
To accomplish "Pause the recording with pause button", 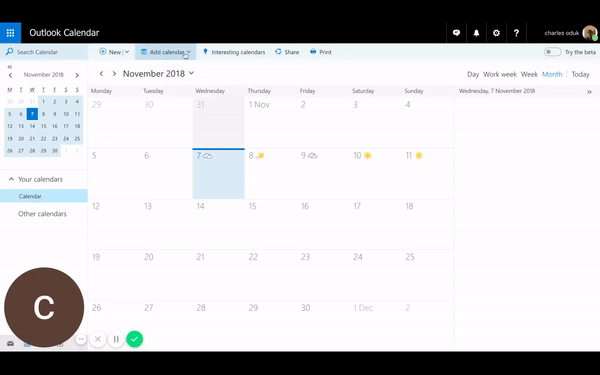I will tap(116, 339).
